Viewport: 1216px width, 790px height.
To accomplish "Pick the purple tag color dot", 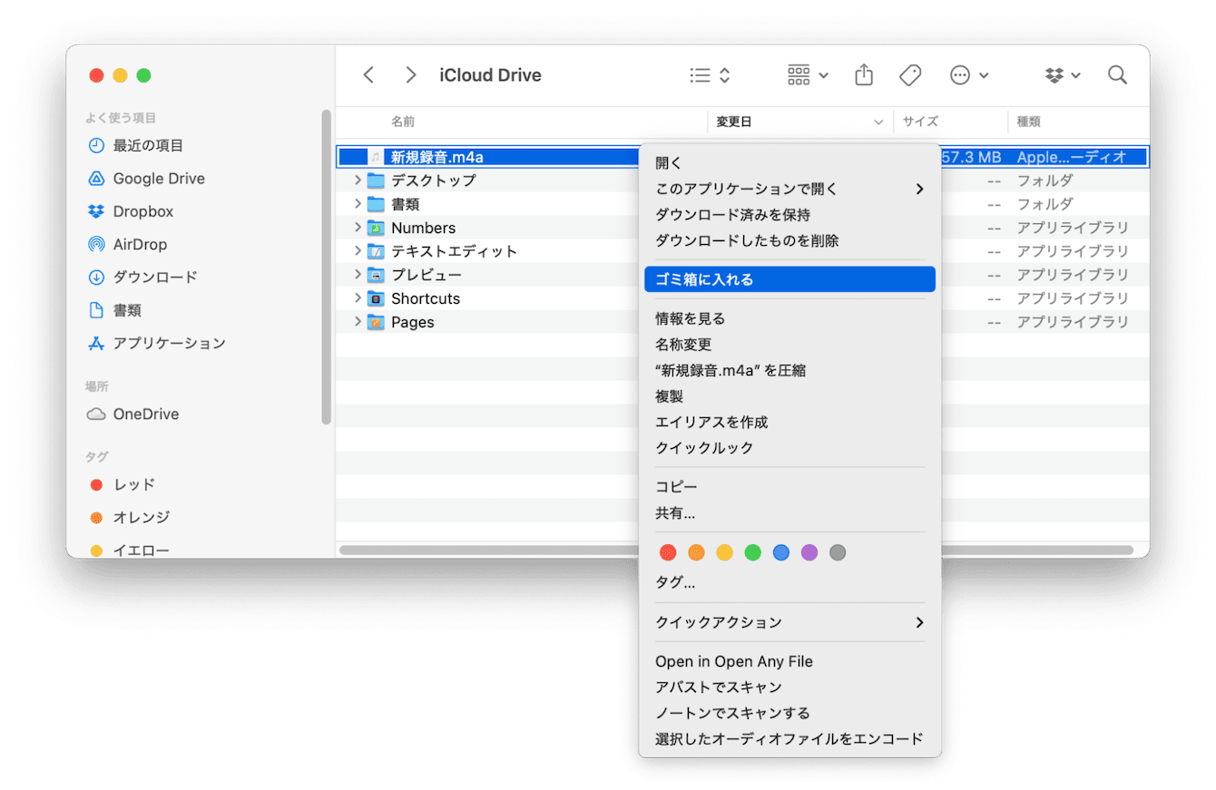I will [810, 553].
